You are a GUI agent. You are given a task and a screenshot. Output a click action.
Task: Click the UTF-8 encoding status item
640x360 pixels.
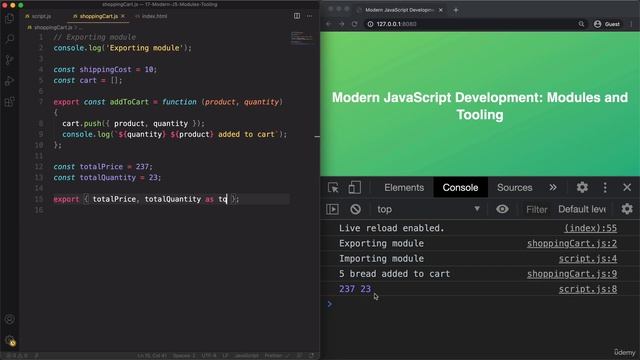[209, 356]
